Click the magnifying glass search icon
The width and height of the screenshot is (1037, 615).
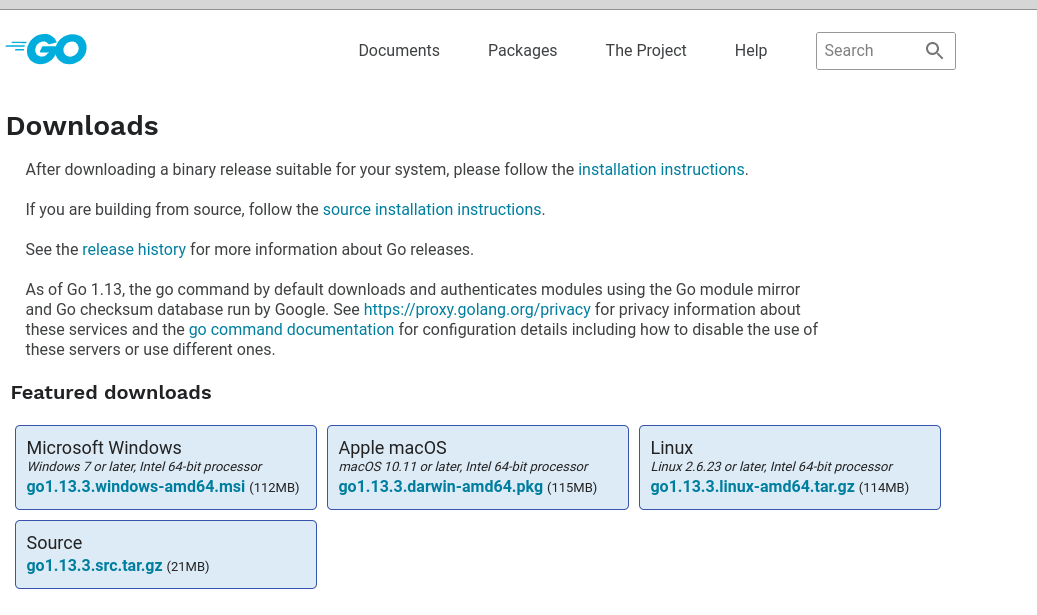934,50
